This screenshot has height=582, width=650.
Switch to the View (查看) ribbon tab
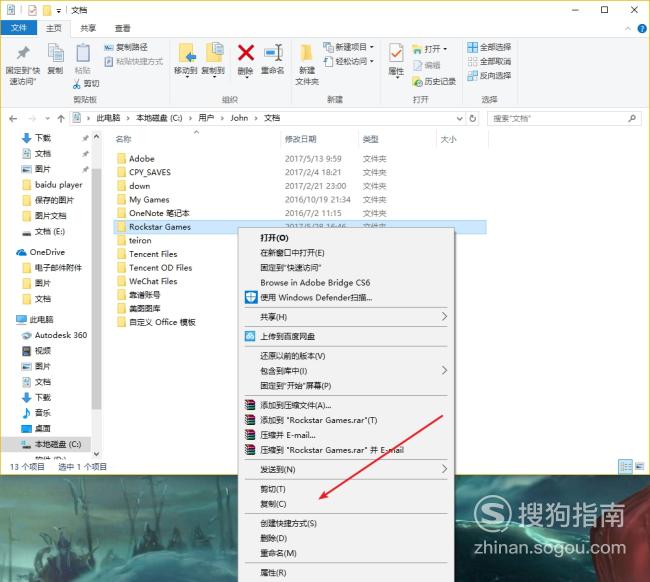tap(122, 28)
